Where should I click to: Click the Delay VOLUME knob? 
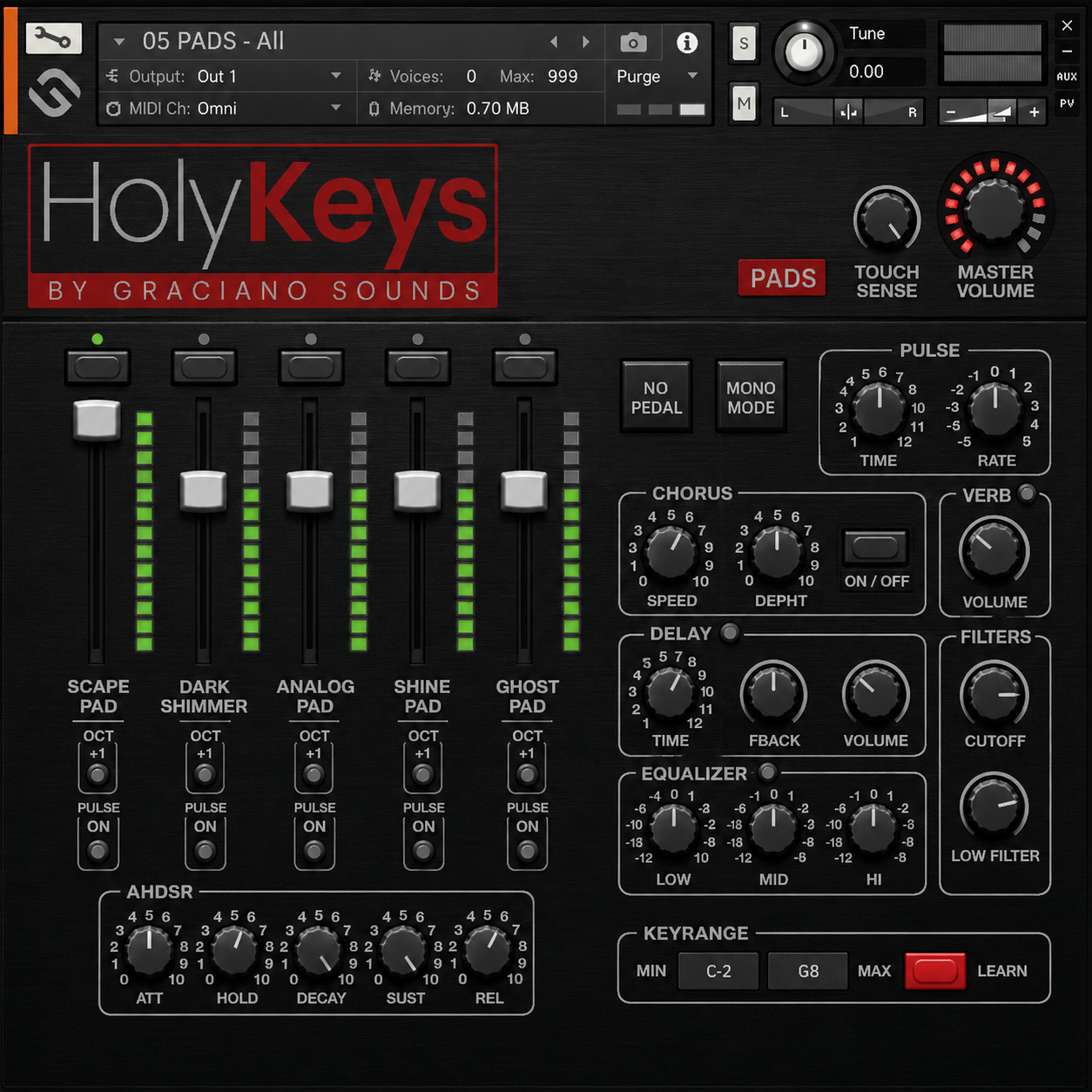click(x=875, y=694)
